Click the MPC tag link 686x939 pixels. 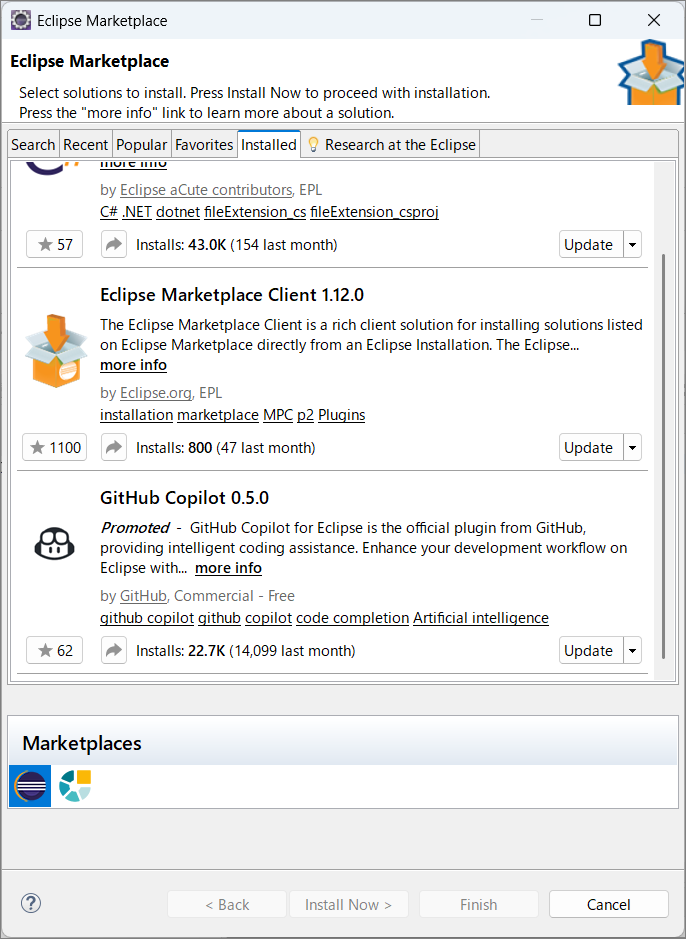(x=278, y=415)
